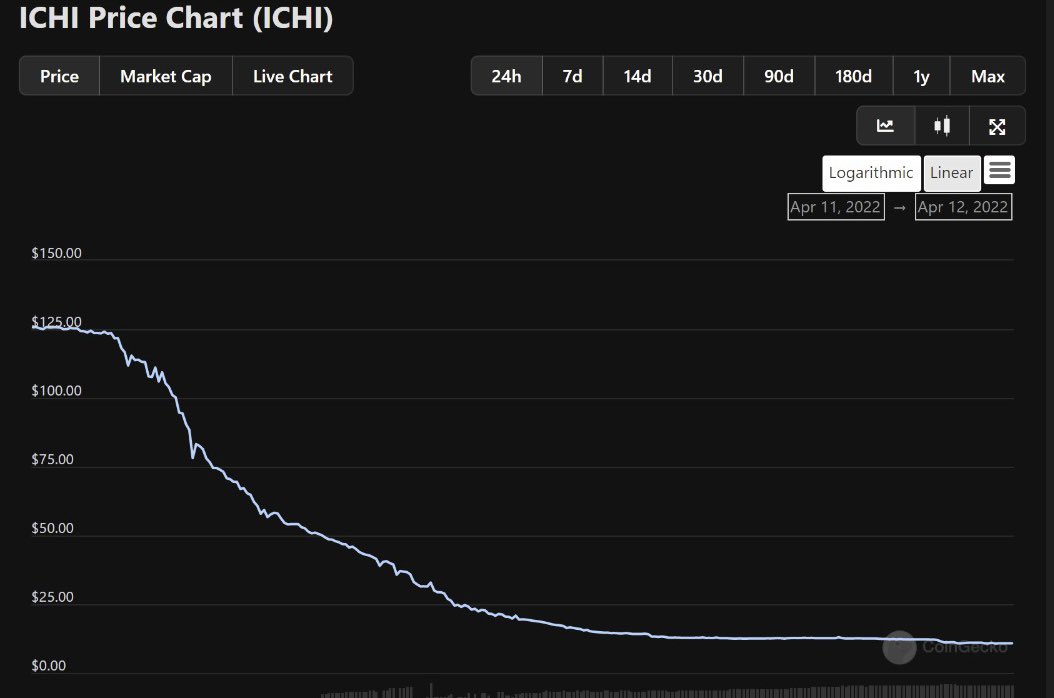
Task: Switch to candlestick chart view
Action: click(x=941, y=125)
